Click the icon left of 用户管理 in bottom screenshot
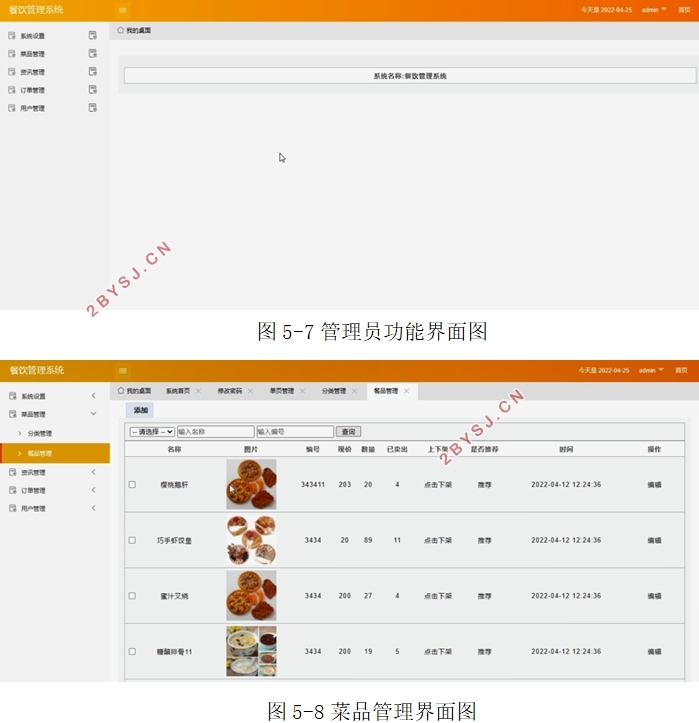 (x=13, y=508)
